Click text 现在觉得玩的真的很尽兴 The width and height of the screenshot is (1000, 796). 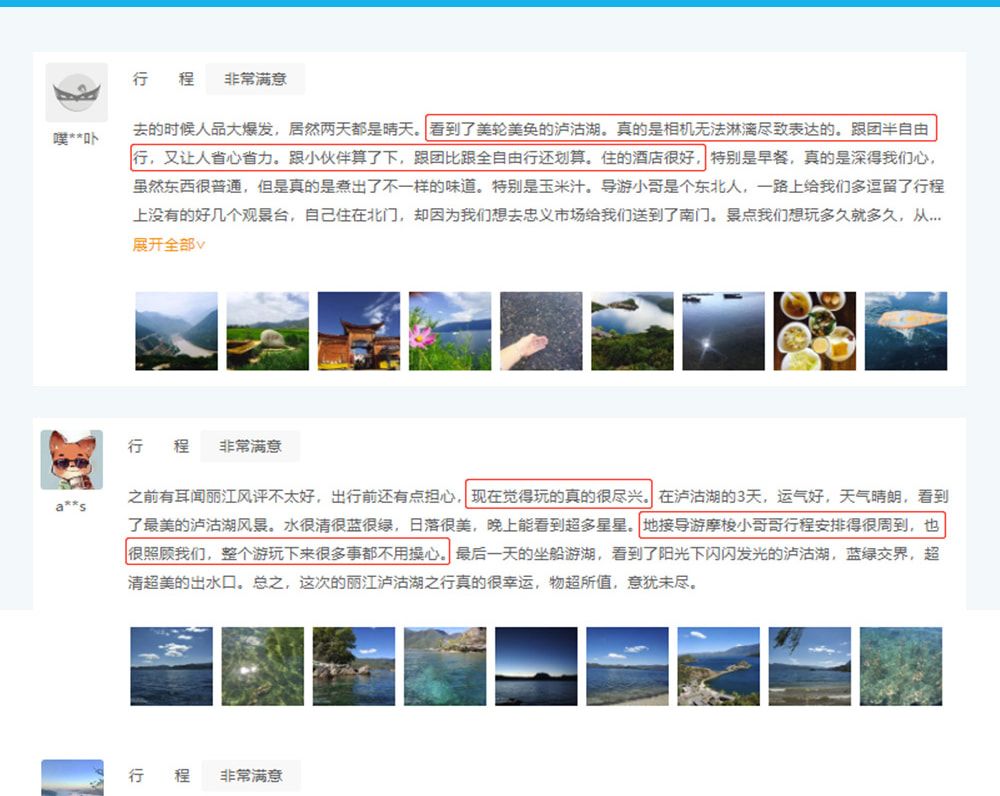(x=558, y=496)
